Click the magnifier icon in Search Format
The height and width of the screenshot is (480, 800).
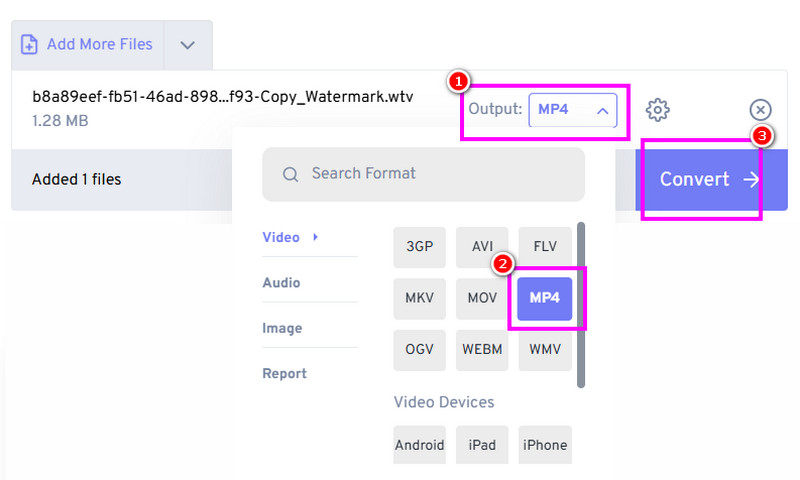[x=291, y=174]
